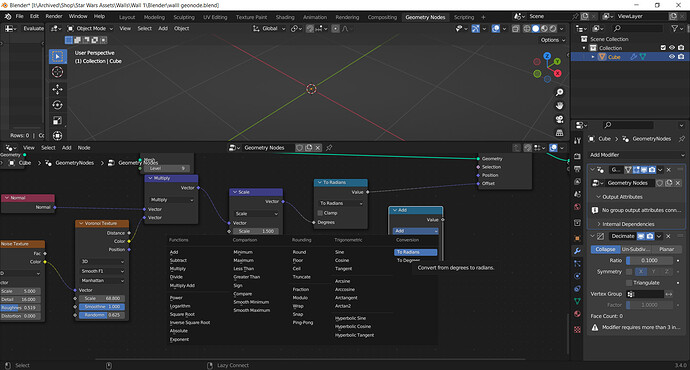
Task: Open the File menu
Action: 19,16
